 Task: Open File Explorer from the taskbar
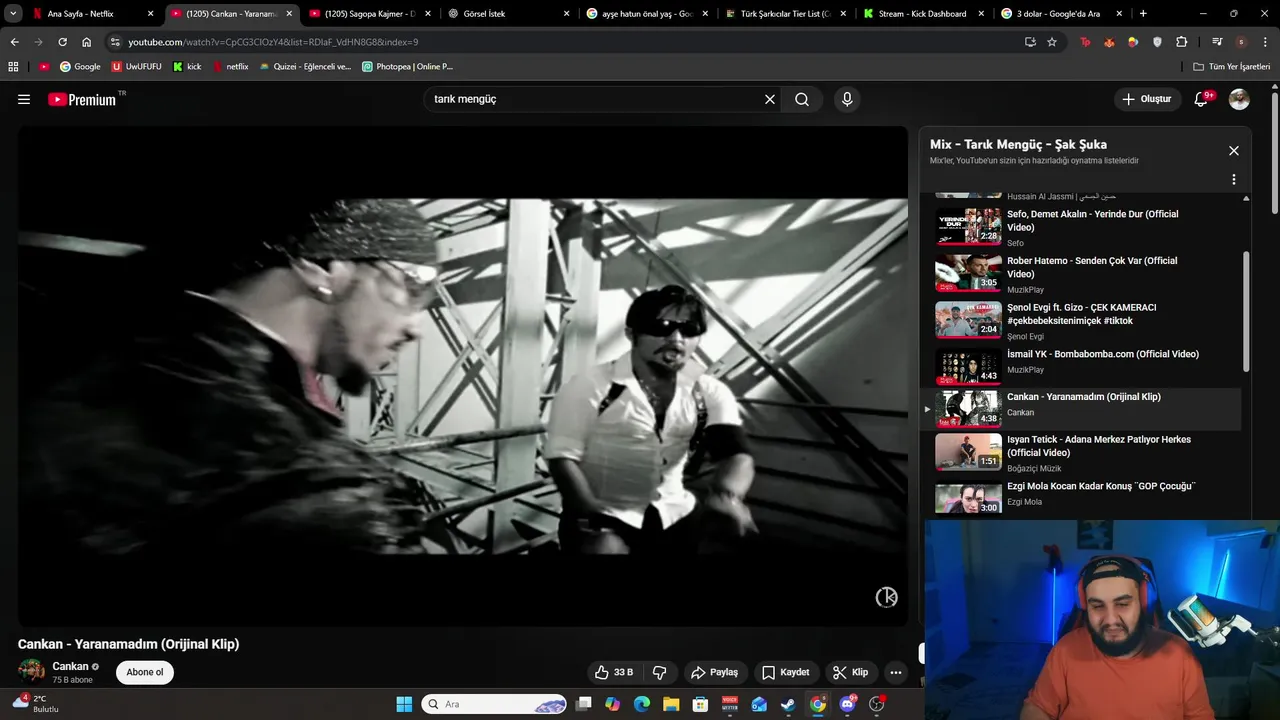click(671, 704)
